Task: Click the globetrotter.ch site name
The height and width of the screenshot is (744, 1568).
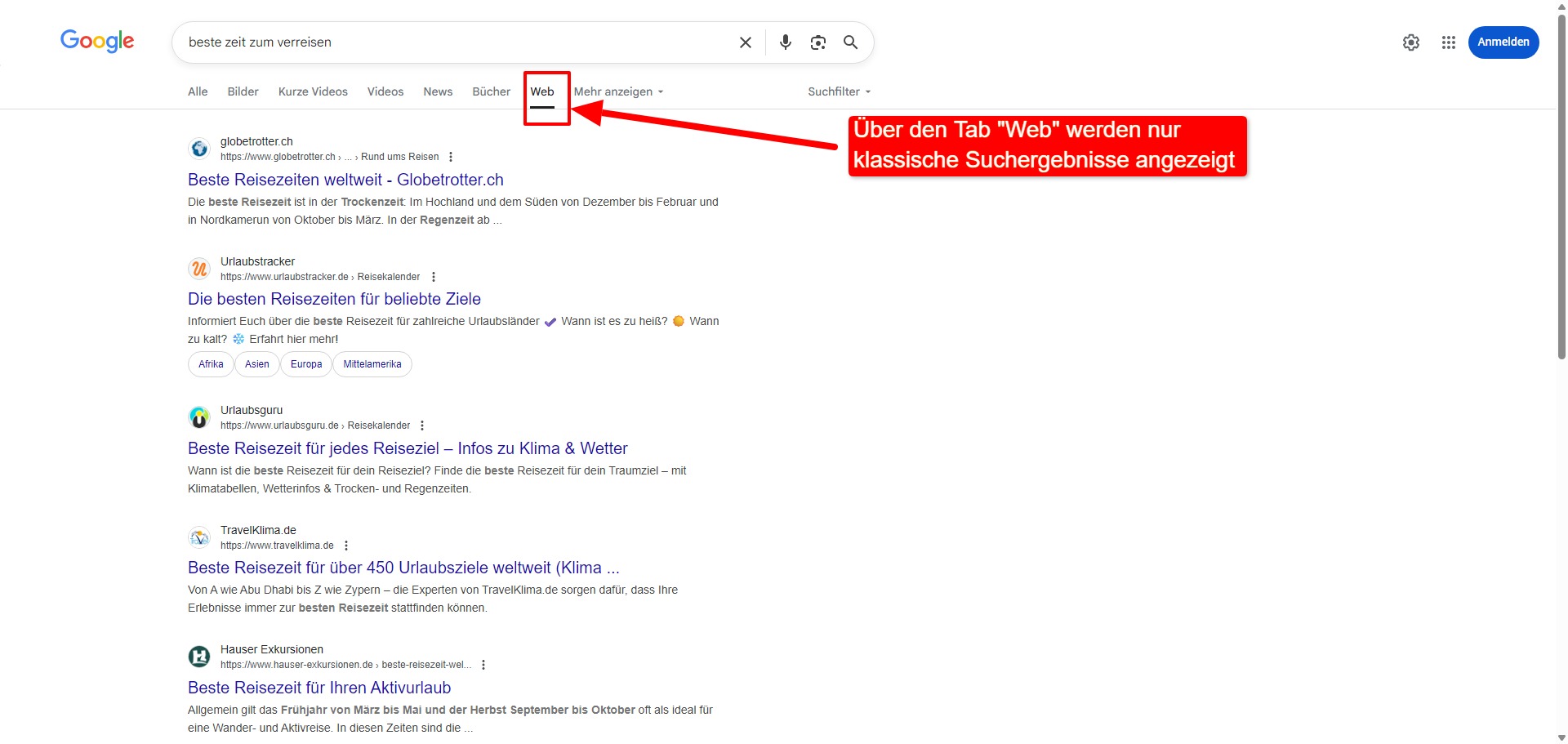Action: pos(256,141)
